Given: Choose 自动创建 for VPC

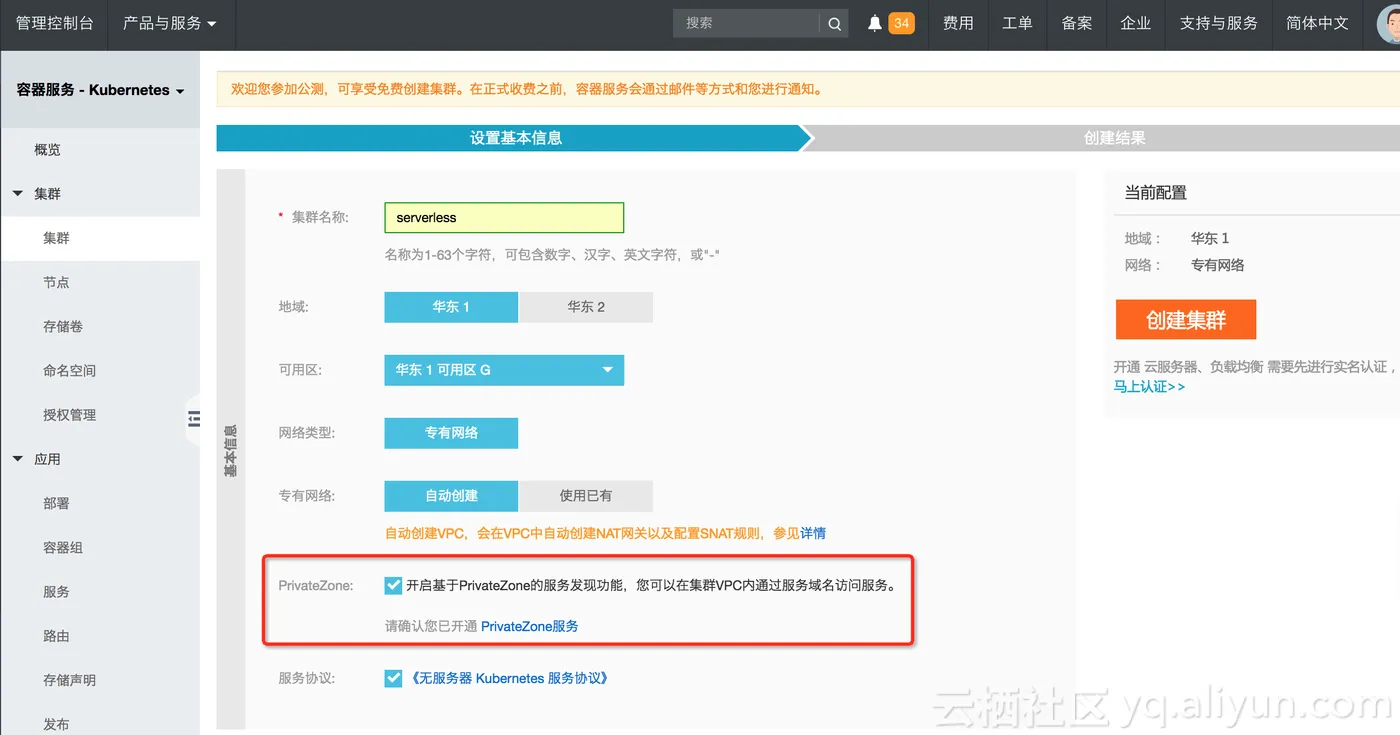Looking at the screenshot, I should click(451, 496).
